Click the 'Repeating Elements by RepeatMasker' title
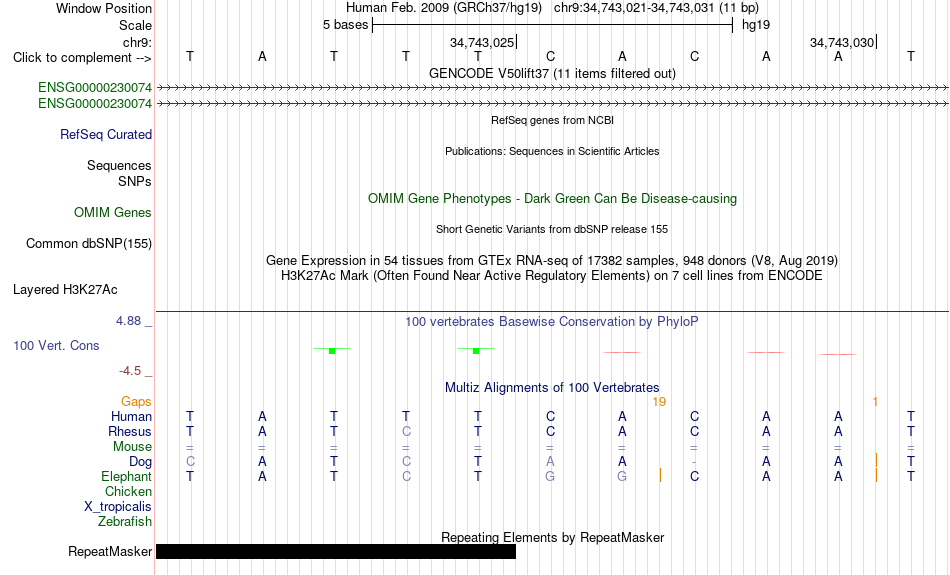The height and width of the screenshot is (575, 950). pos(553,537)
